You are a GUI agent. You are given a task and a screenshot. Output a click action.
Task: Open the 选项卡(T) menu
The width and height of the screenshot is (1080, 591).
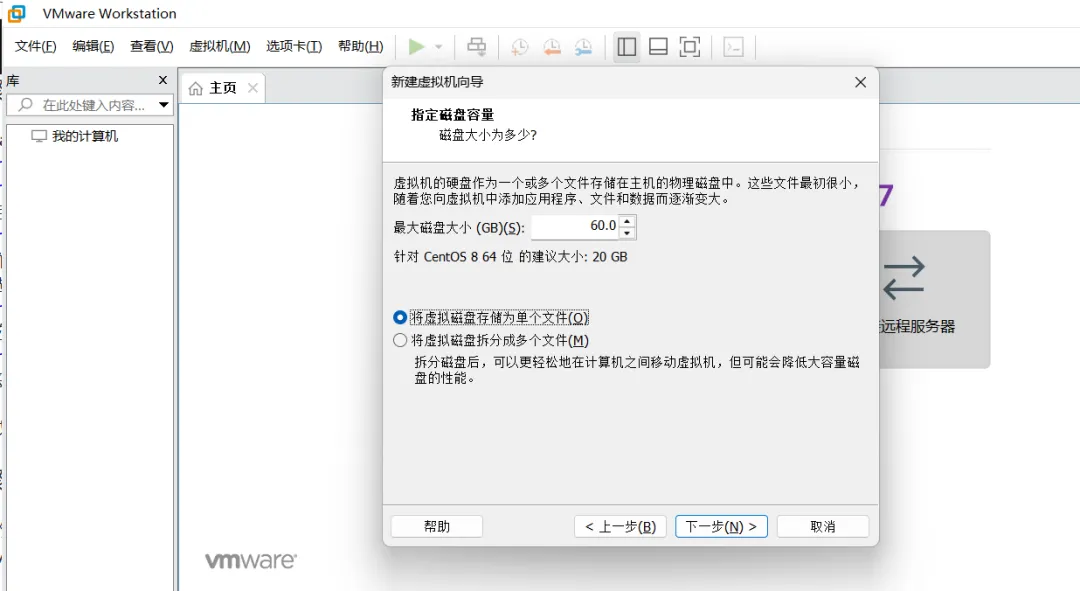coord(294,46)
